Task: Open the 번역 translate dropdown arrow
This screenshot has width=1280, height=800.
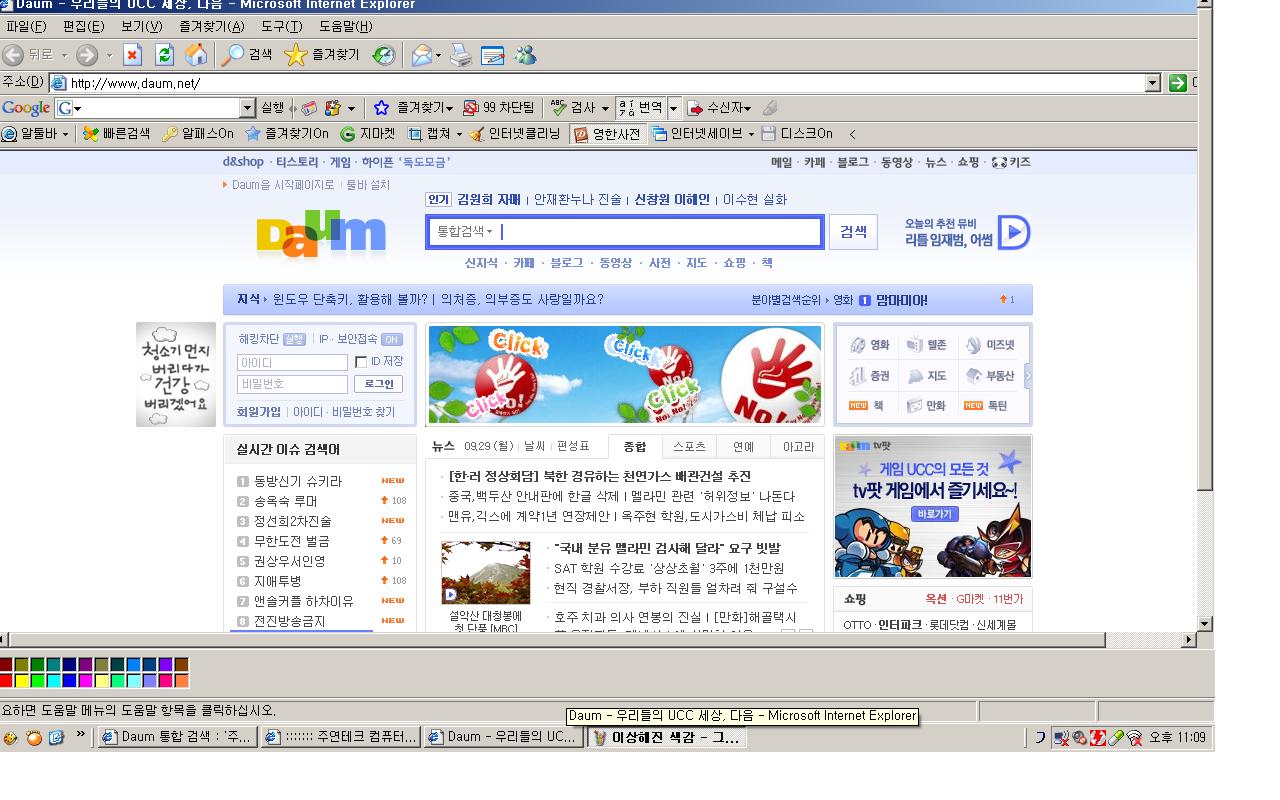Action: [x=674, y=108]
